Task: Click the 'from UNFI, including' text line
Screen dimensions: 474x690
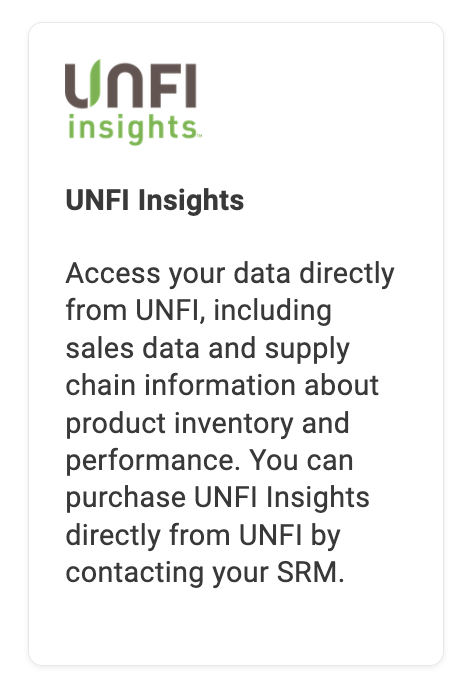Action: click(x=198, y=311)
